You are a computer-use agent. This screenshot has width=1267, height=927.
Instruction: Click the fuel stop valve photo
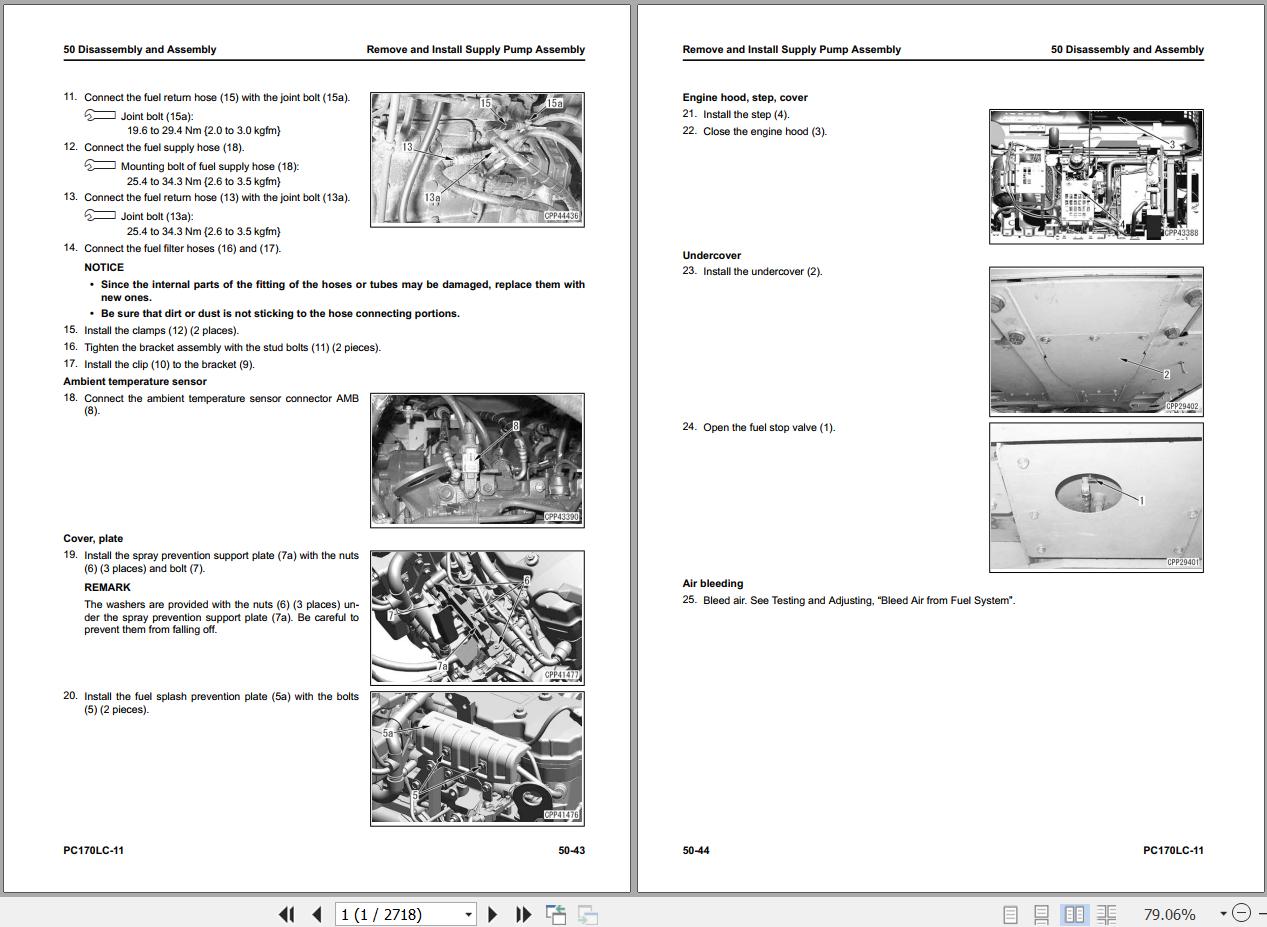[x=1096, y=497]
